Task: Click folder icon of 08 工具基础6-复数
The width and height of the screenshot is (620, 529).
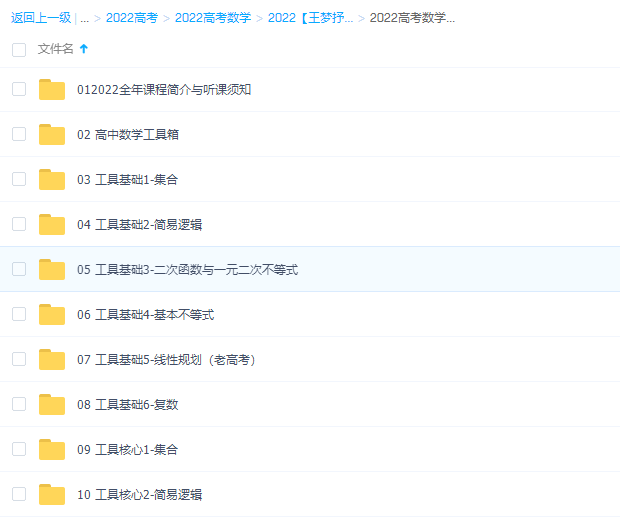Action: [x=51, y=405]
